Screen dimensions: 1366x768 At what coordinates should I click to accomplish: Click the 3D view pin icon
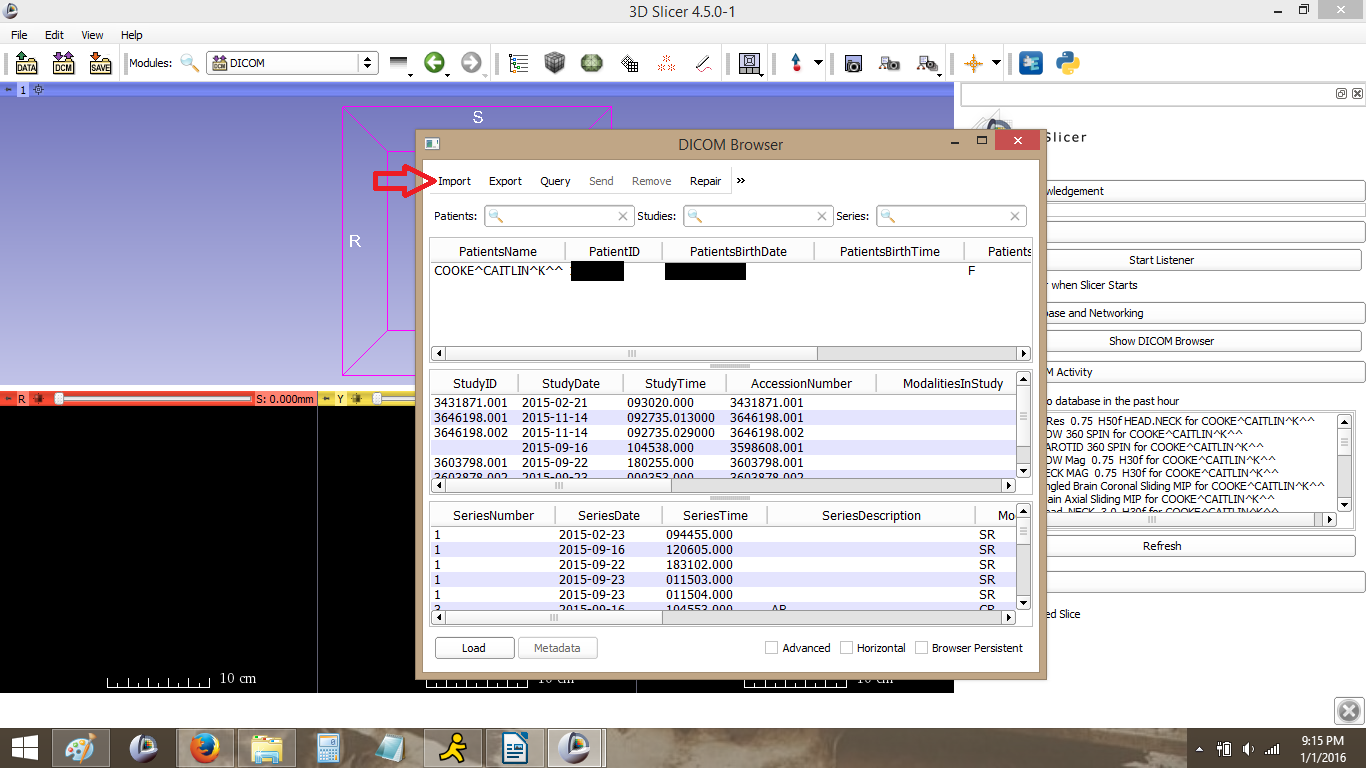(9, 90)
